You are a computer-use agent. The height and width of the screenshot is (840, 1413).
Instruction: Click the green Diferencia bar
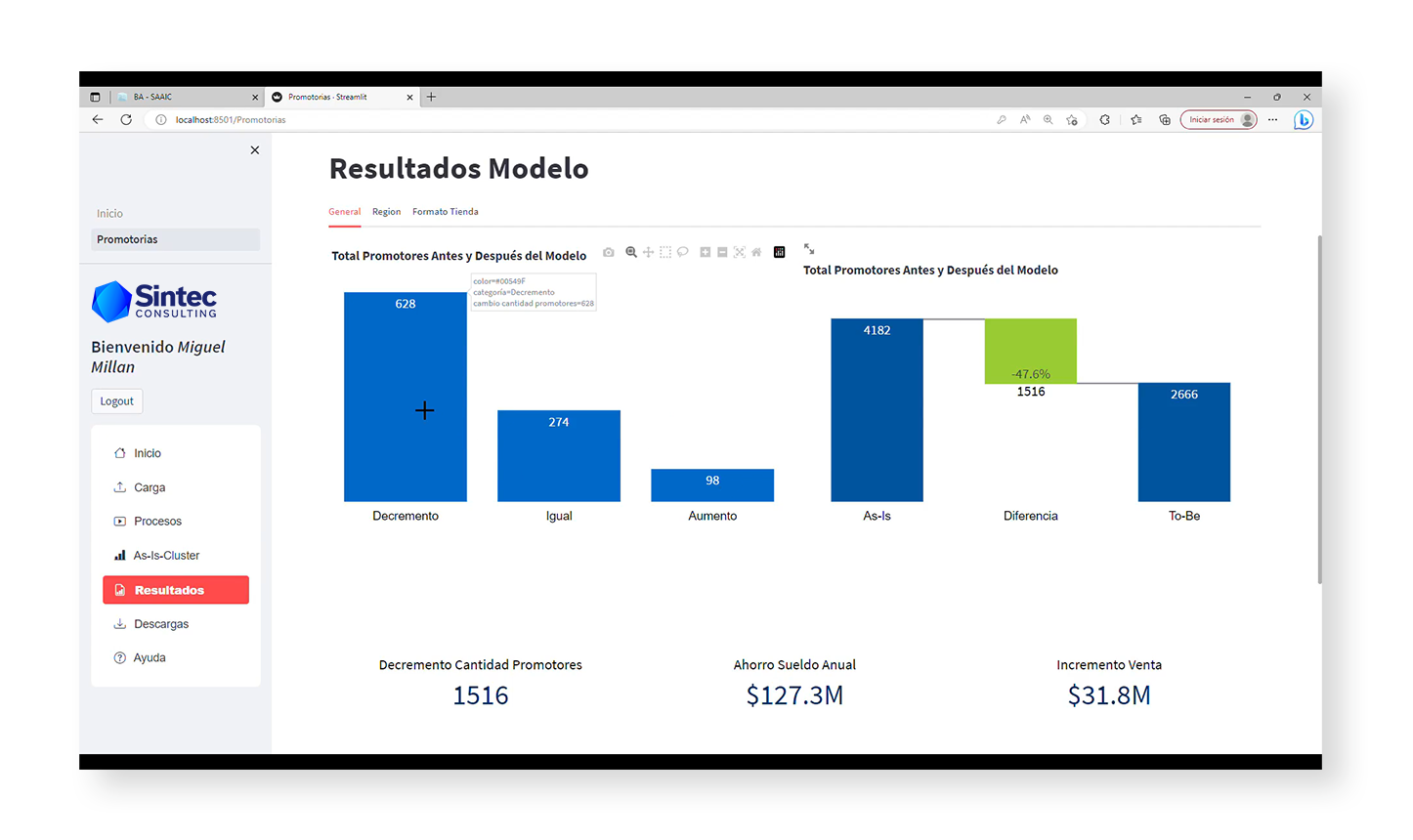(x=1031, y=351)
